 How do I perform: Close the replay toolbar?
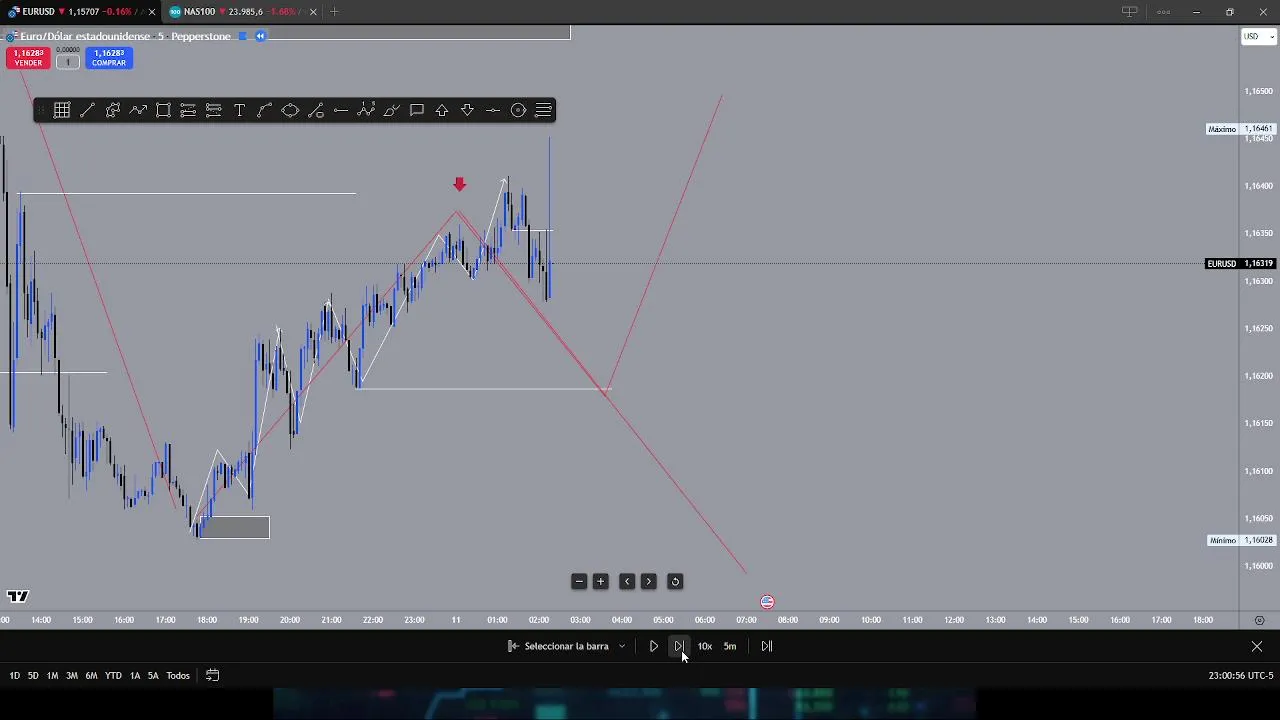[1257, 646]
